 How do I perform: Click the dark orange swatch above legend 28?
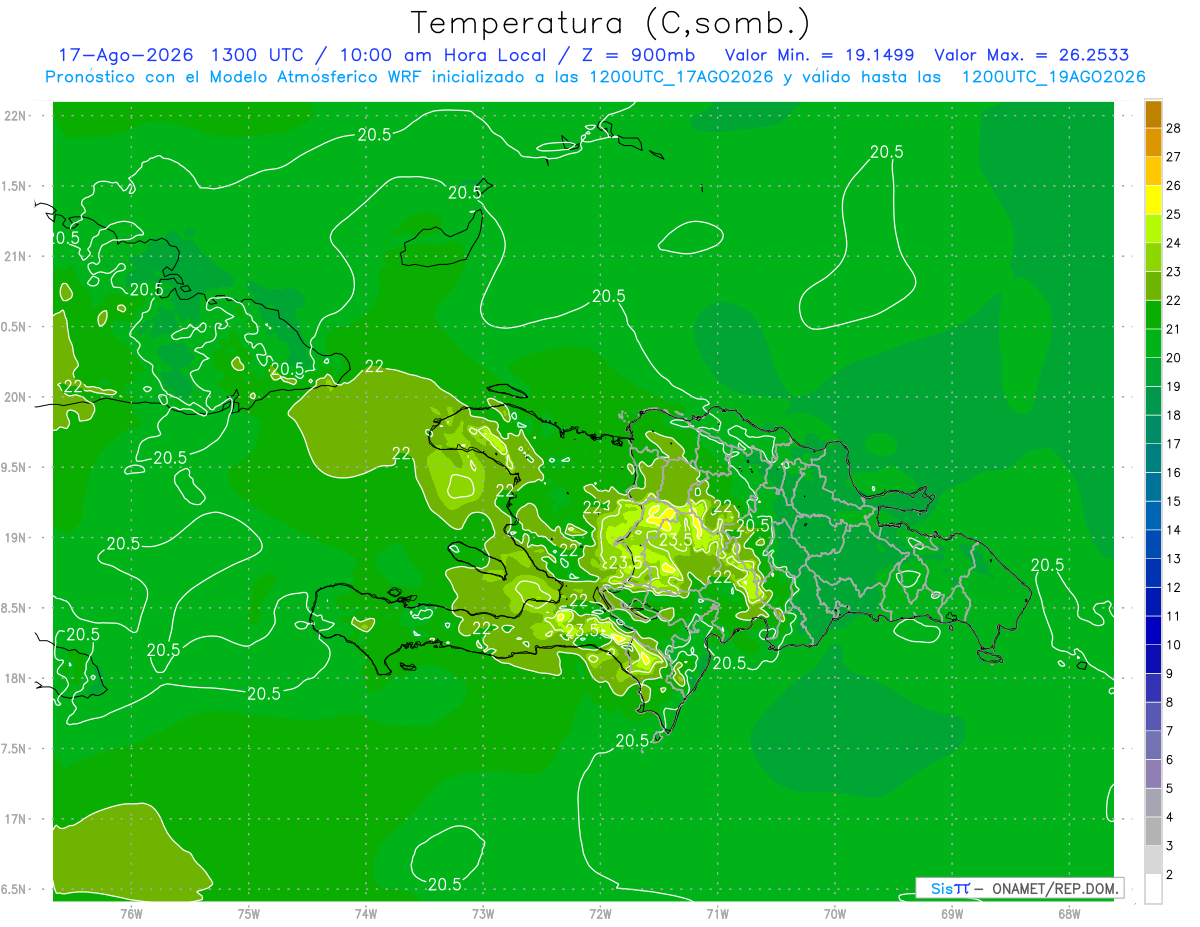pyautogui.click(x=1153, y=113)
